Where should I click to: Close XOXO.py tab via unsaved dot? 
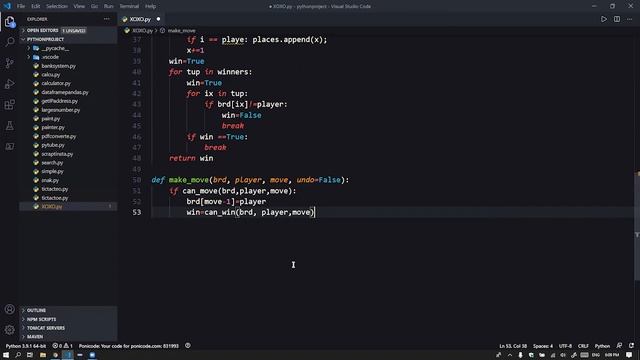click(158, 19)
